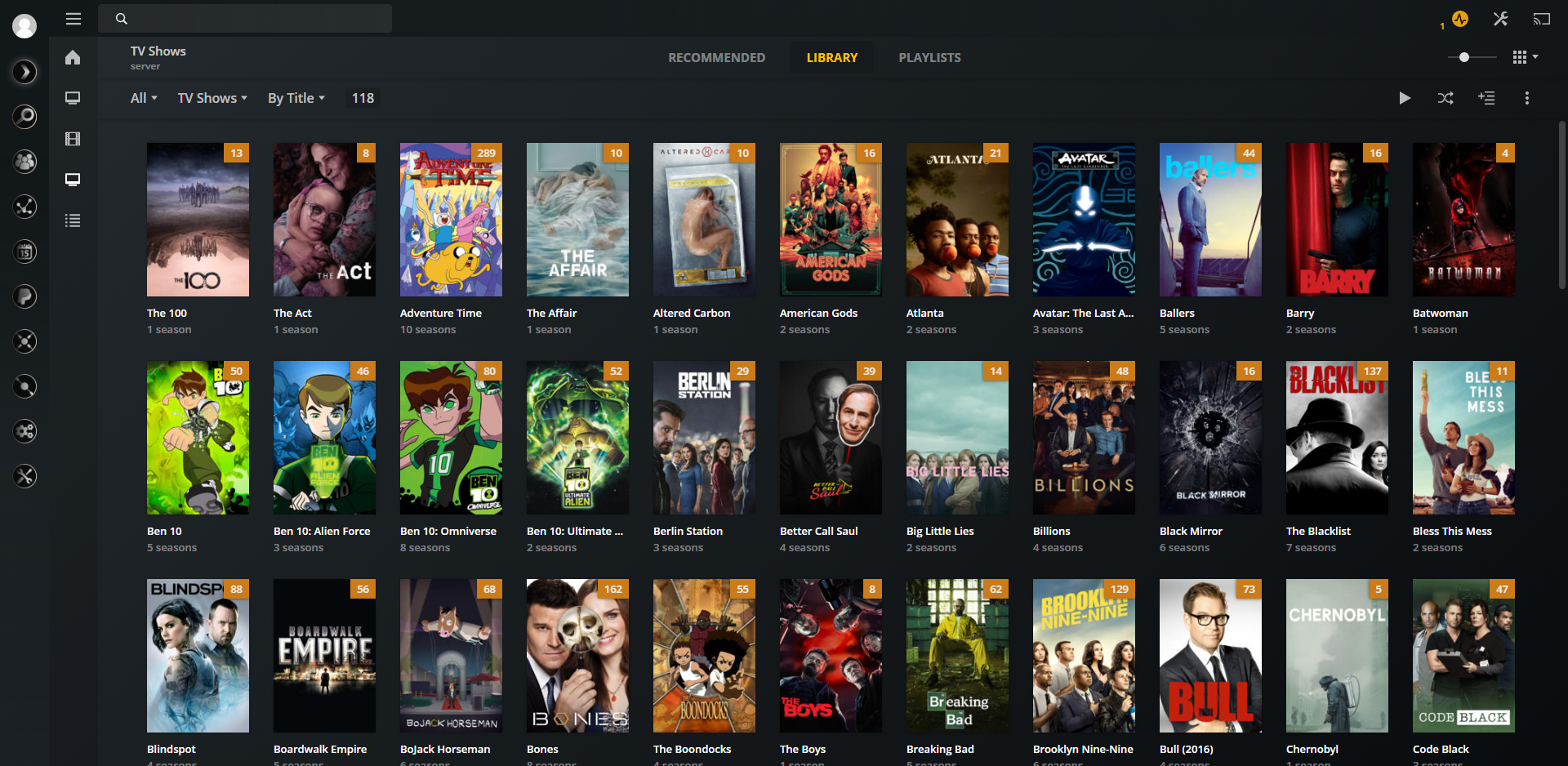Viewport: 1568px width, 766px height.
Task: Open the Barry poster
Action: 1337,220
